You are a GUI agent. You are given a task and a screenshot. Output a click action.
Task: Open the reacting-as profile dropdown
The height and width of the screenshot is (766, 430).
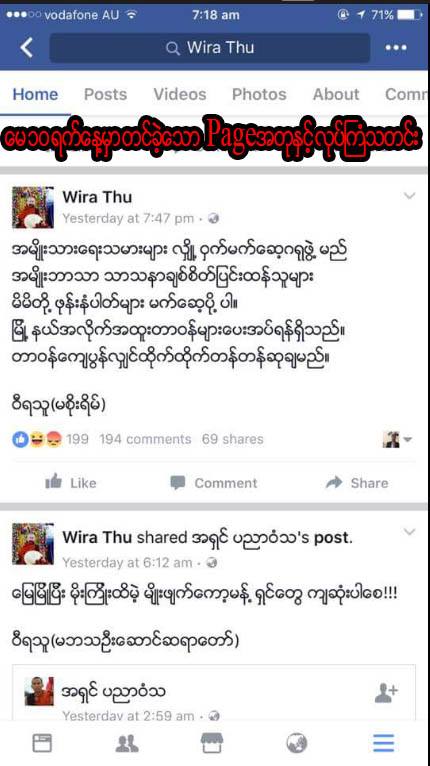397,440
